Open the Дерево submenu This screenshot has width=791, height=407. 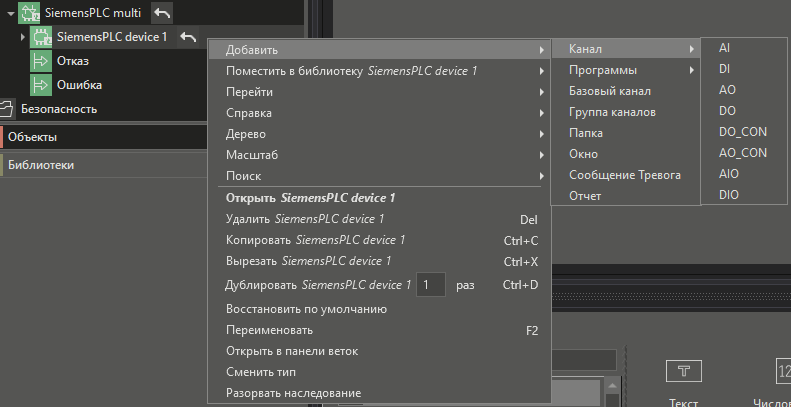click(x=379, y=134)
